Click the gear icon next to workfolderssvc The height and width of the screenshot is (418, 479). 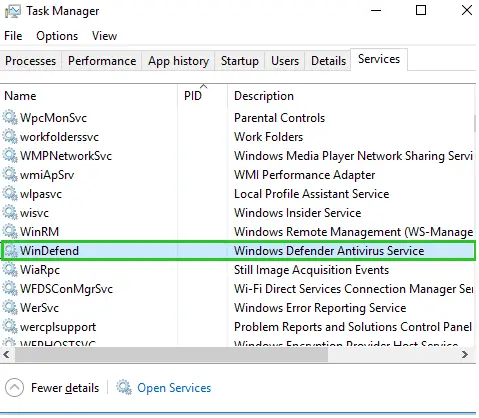pos(10,136)
